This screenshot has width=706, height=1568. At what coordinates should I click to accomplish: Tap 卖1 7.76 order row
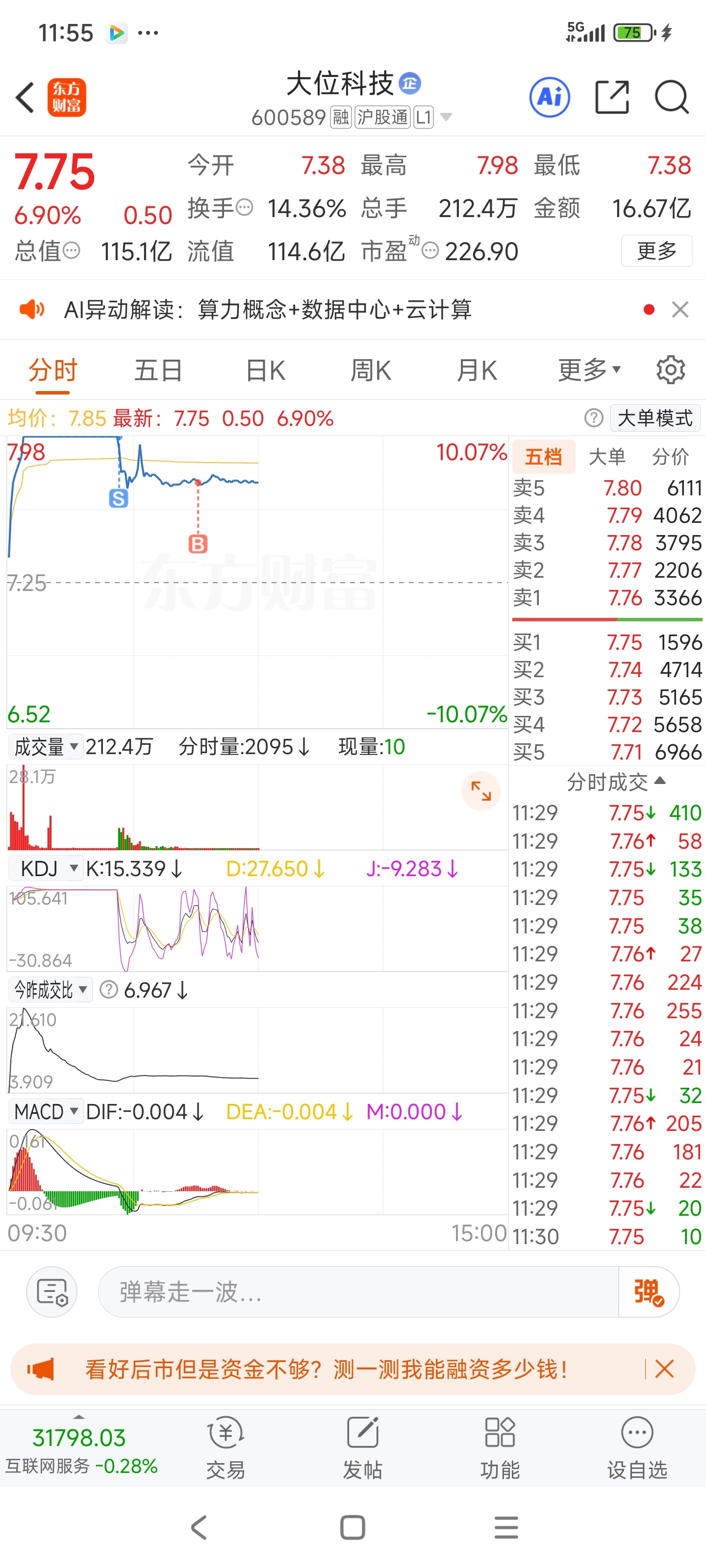point(607,597)
